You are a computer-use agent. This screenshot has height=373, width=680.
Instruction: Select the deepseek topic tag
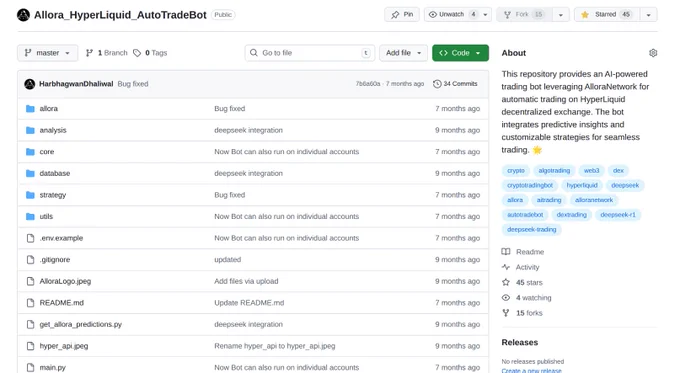(625, 185)
